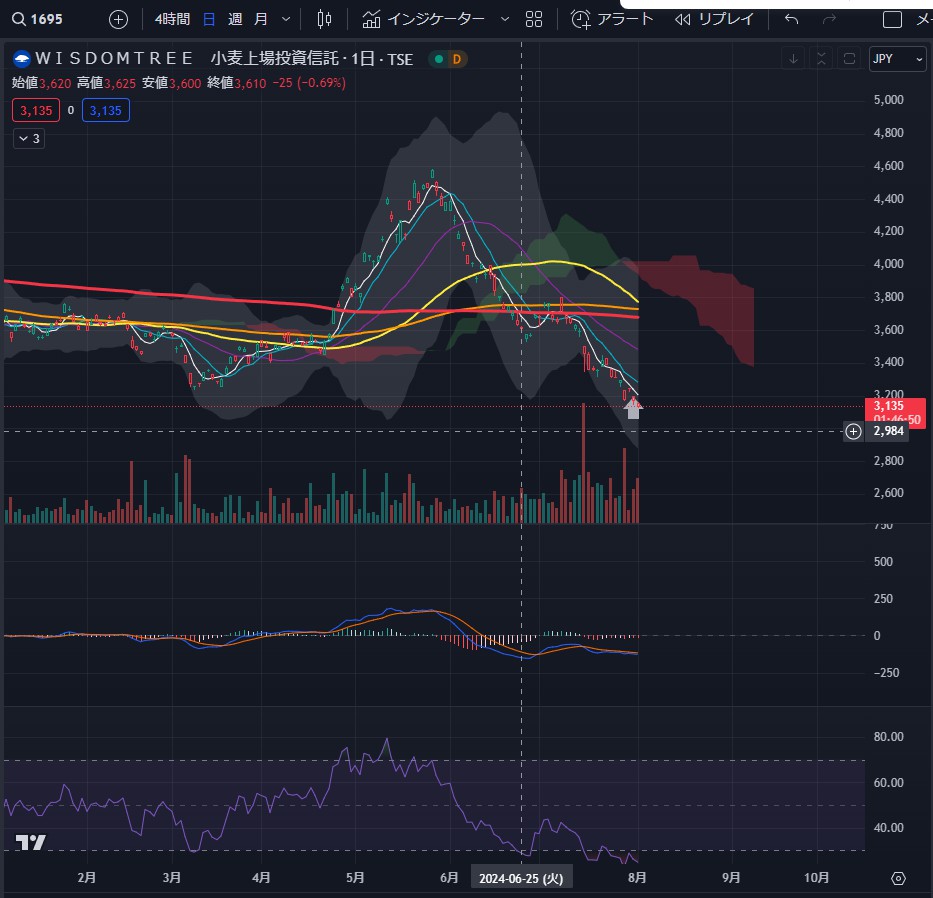Image resolution: width=933 pixels, height=898 pixels.
Task: Click the gray up arrow marker on chart
Action: coord(633,409)
